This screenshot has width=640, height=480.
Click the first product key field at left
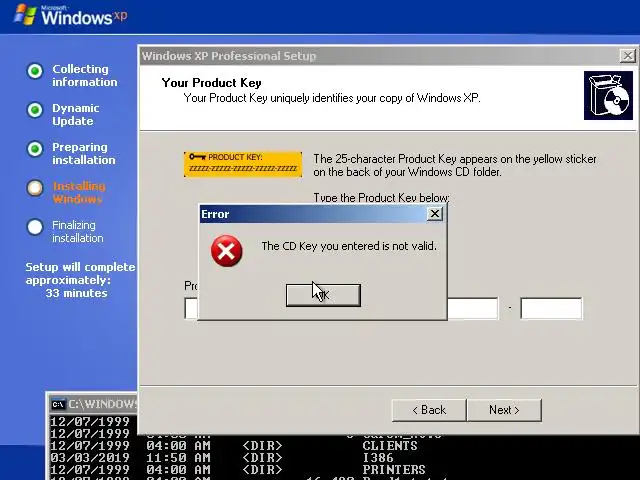point(191,308)
